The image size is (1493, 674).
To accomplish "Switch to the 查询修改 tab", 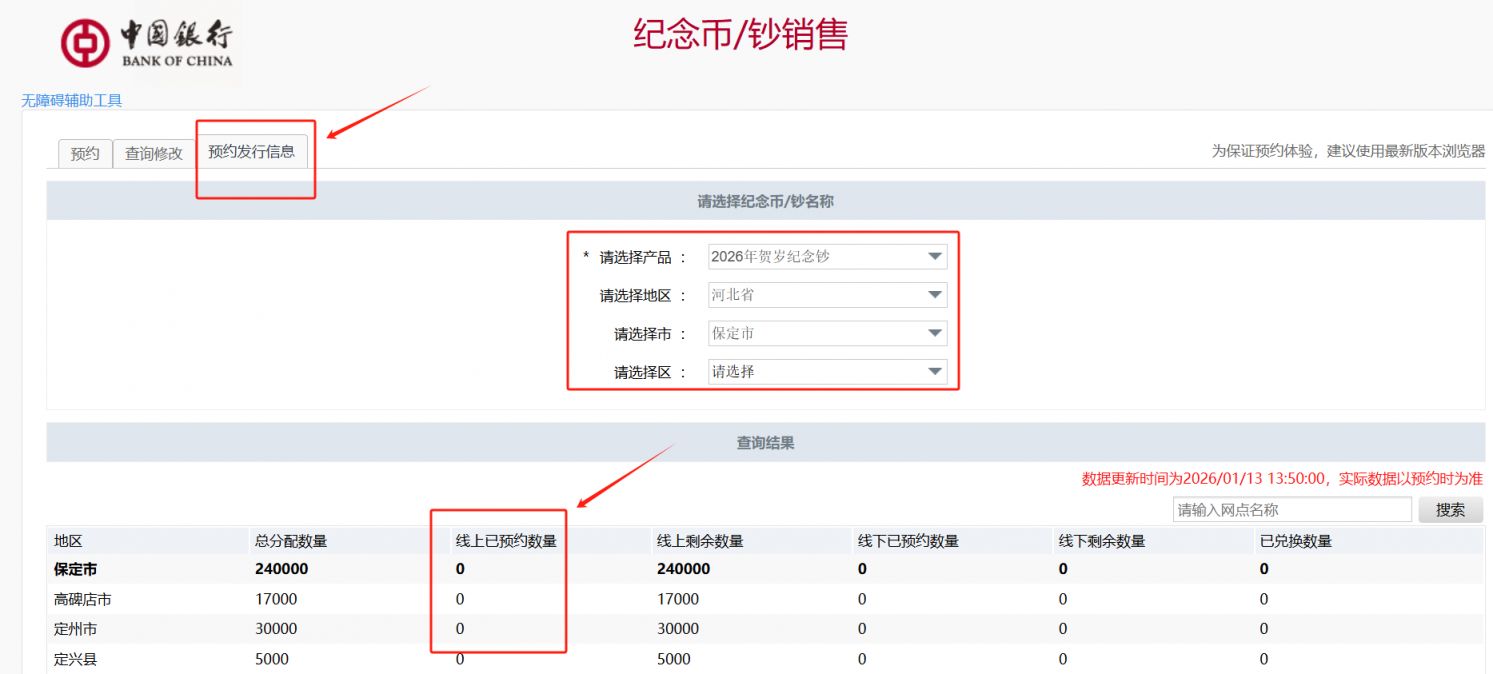I will [154, 153].
